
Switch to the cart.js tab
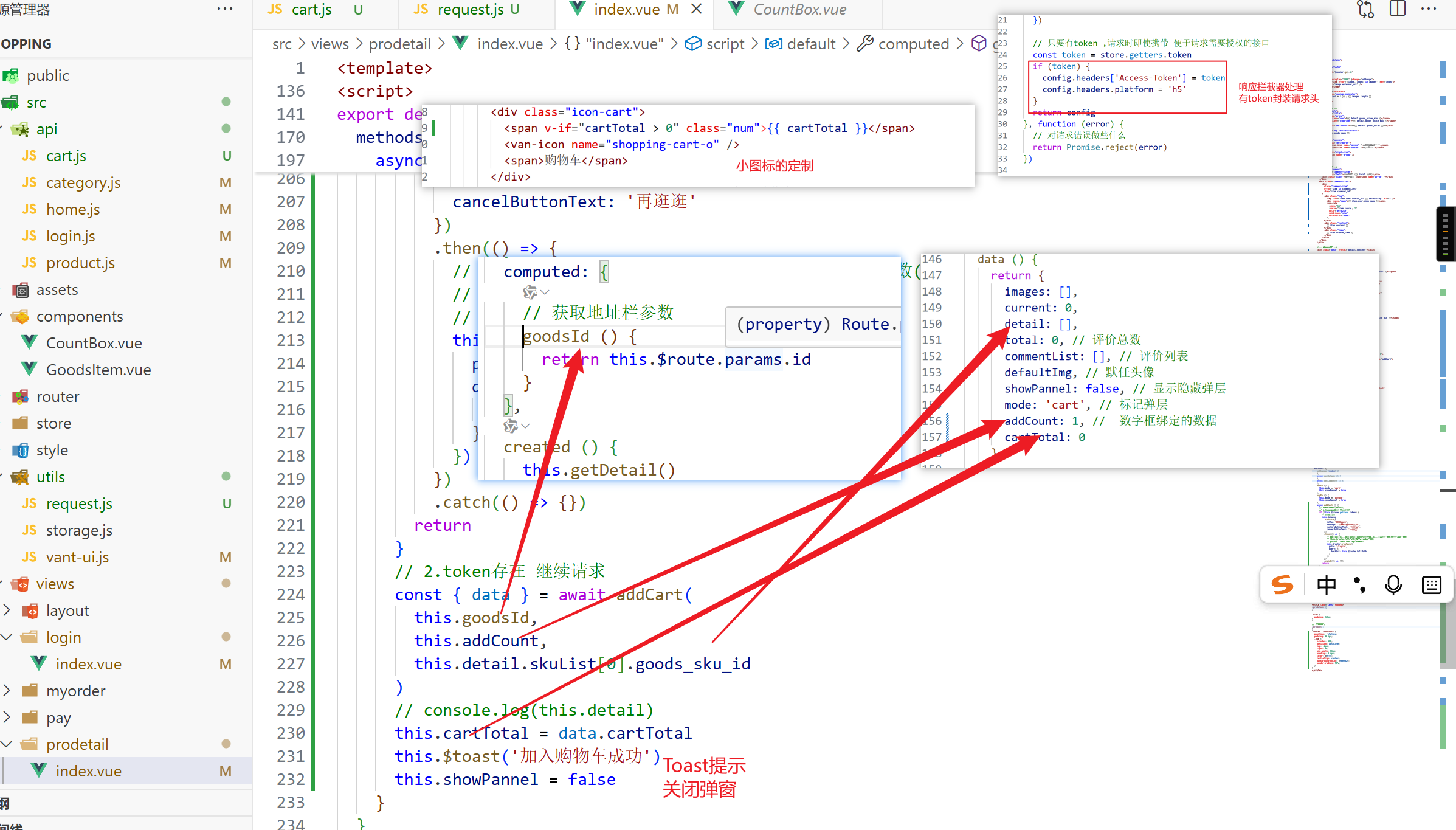pyautogui.click(x=311, y=9)
